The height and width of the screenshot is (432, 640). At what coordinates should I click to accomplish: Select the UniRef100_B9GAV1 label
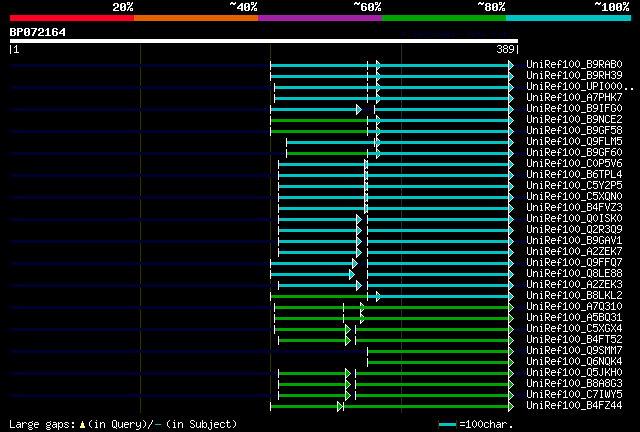tap(574, 240)
